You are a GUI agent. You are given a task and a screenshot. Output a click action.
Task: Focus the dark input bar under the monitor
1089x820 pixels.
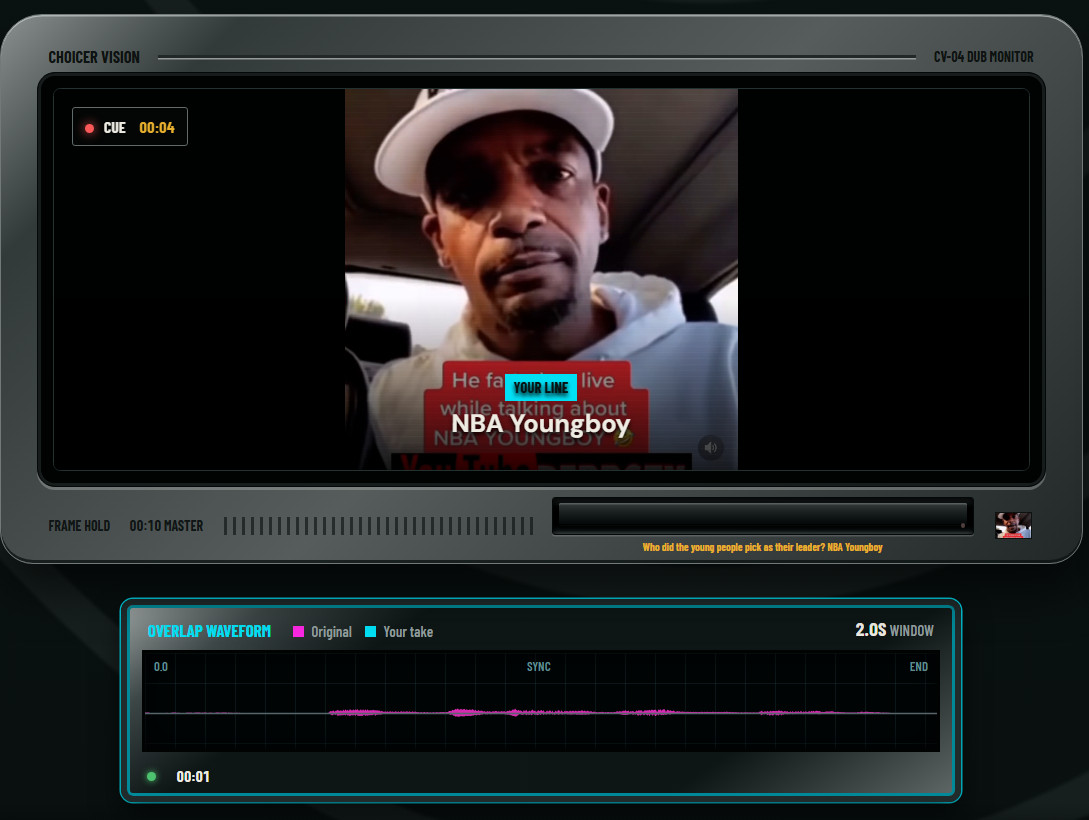763,517
